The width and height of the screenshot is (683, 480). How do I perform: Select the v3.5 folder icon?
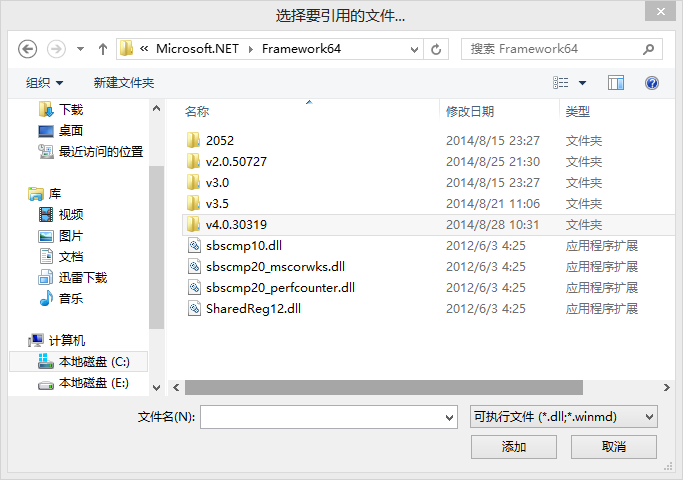(x=193, y=203)
